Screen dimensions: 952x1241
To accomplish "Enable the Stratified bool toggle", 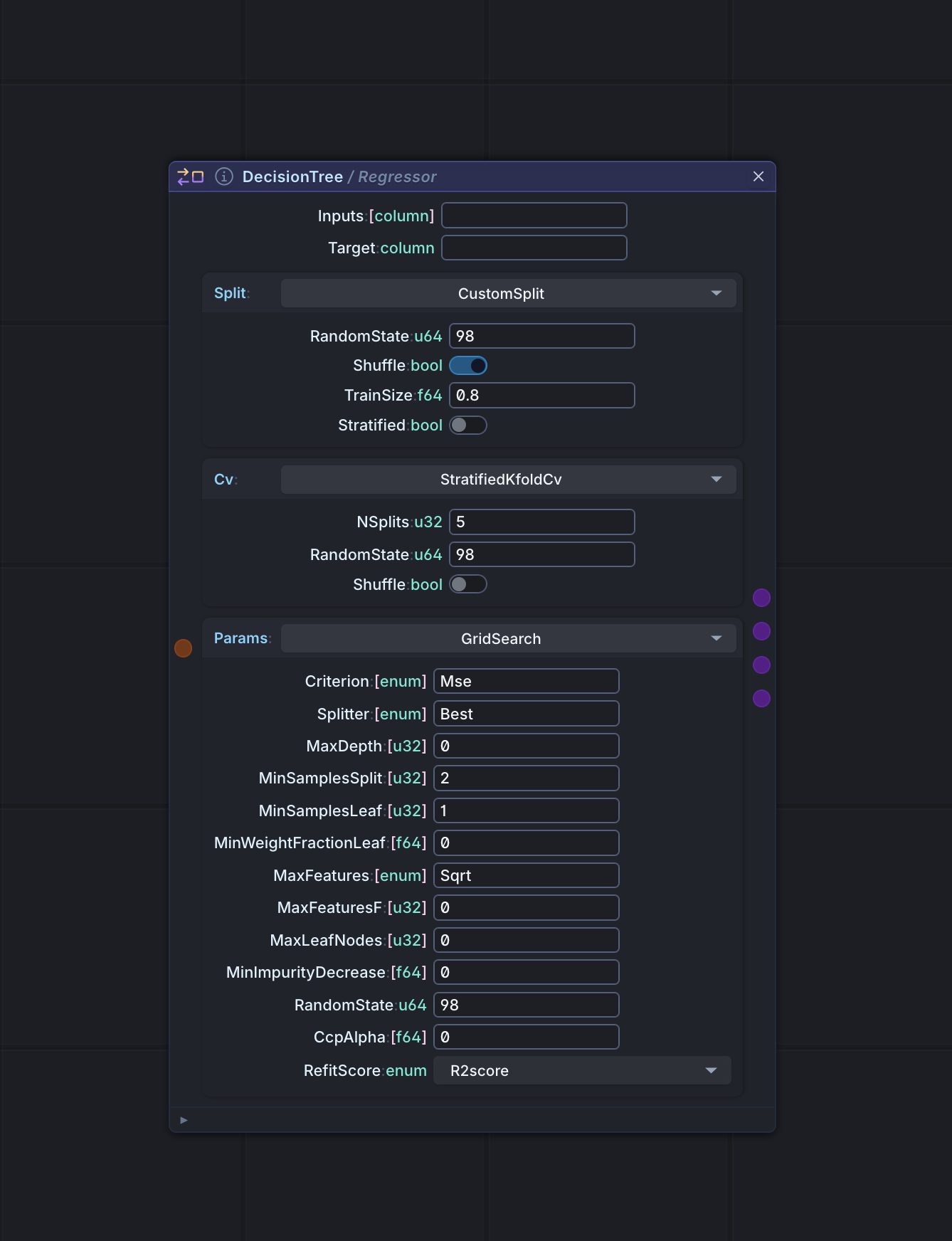I will tap(468, 426).
